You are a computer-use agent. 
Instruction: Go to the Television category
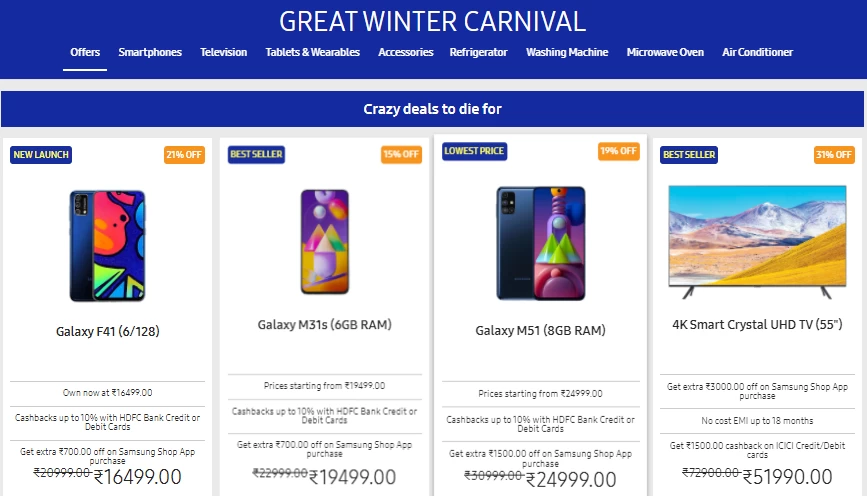tap(223, 52)
